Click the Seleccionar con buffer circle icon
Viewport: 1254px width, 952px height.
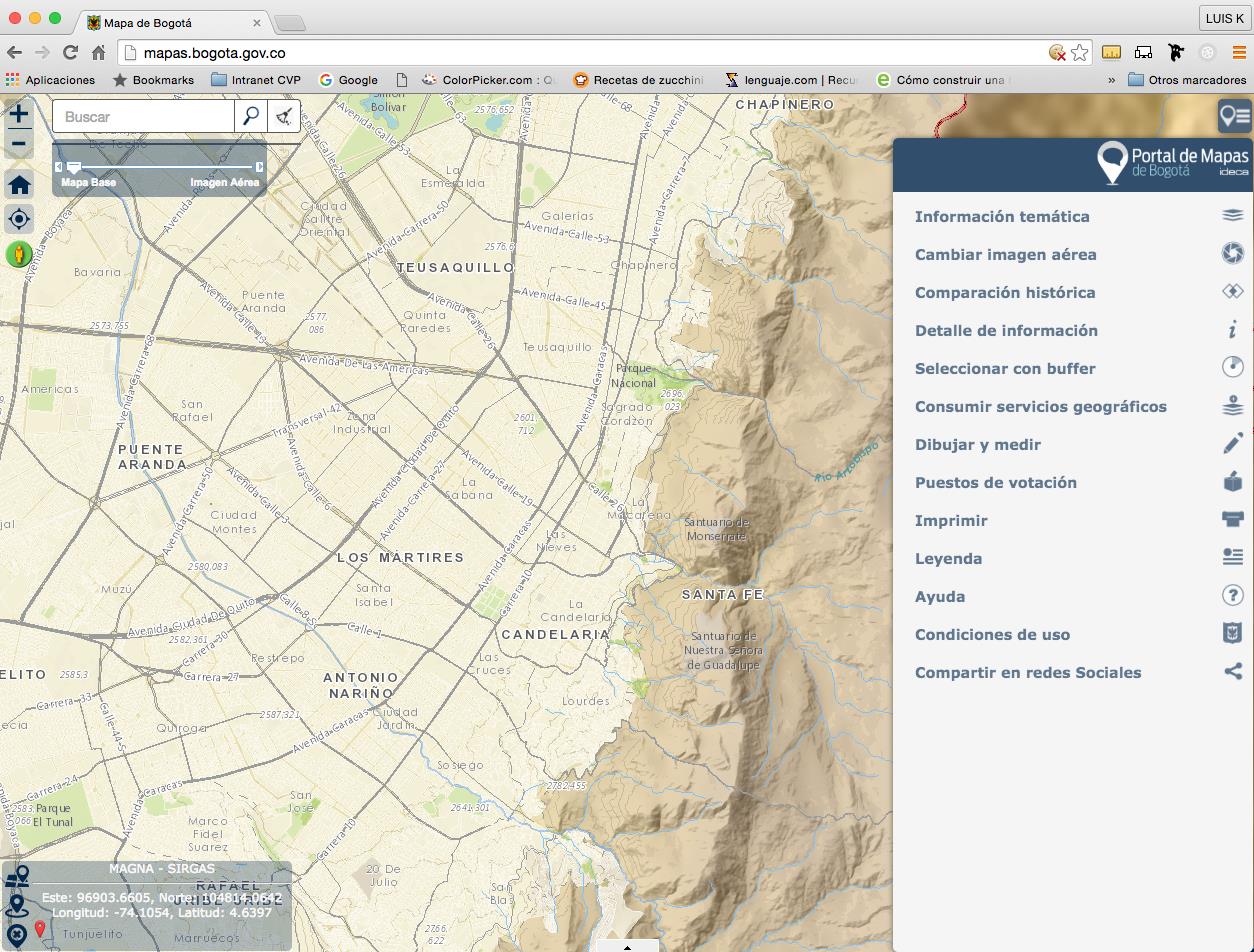pos(1233,367)
